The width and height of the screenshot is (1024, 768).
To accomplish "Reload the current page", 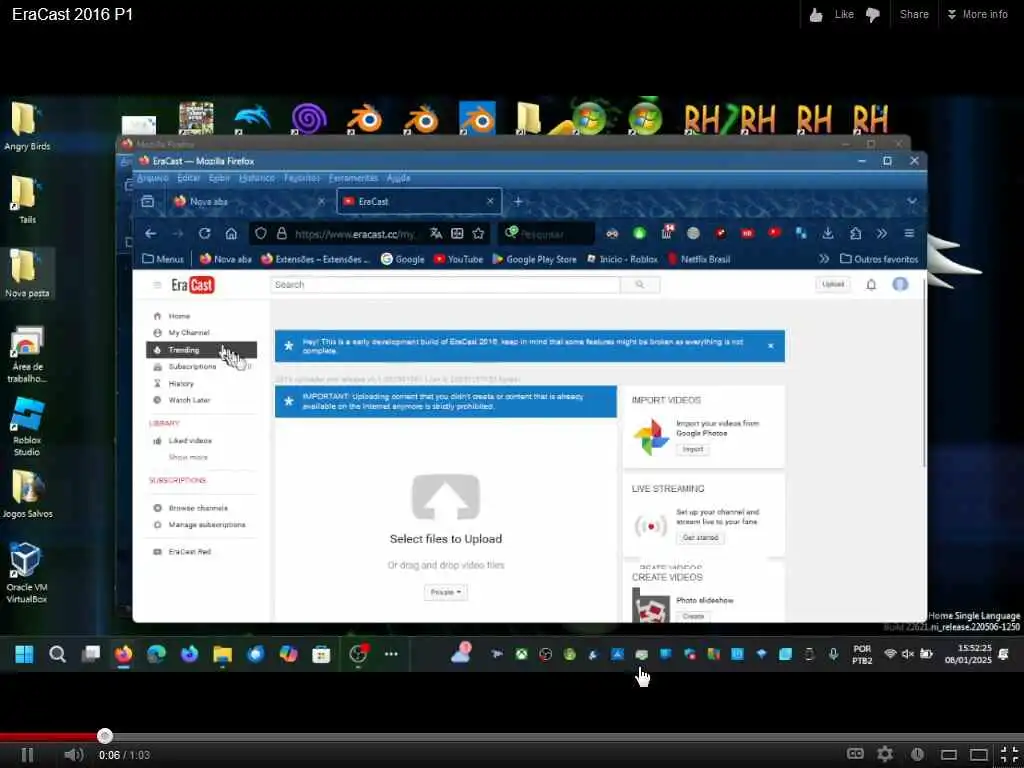I will (x=204, y=233).
